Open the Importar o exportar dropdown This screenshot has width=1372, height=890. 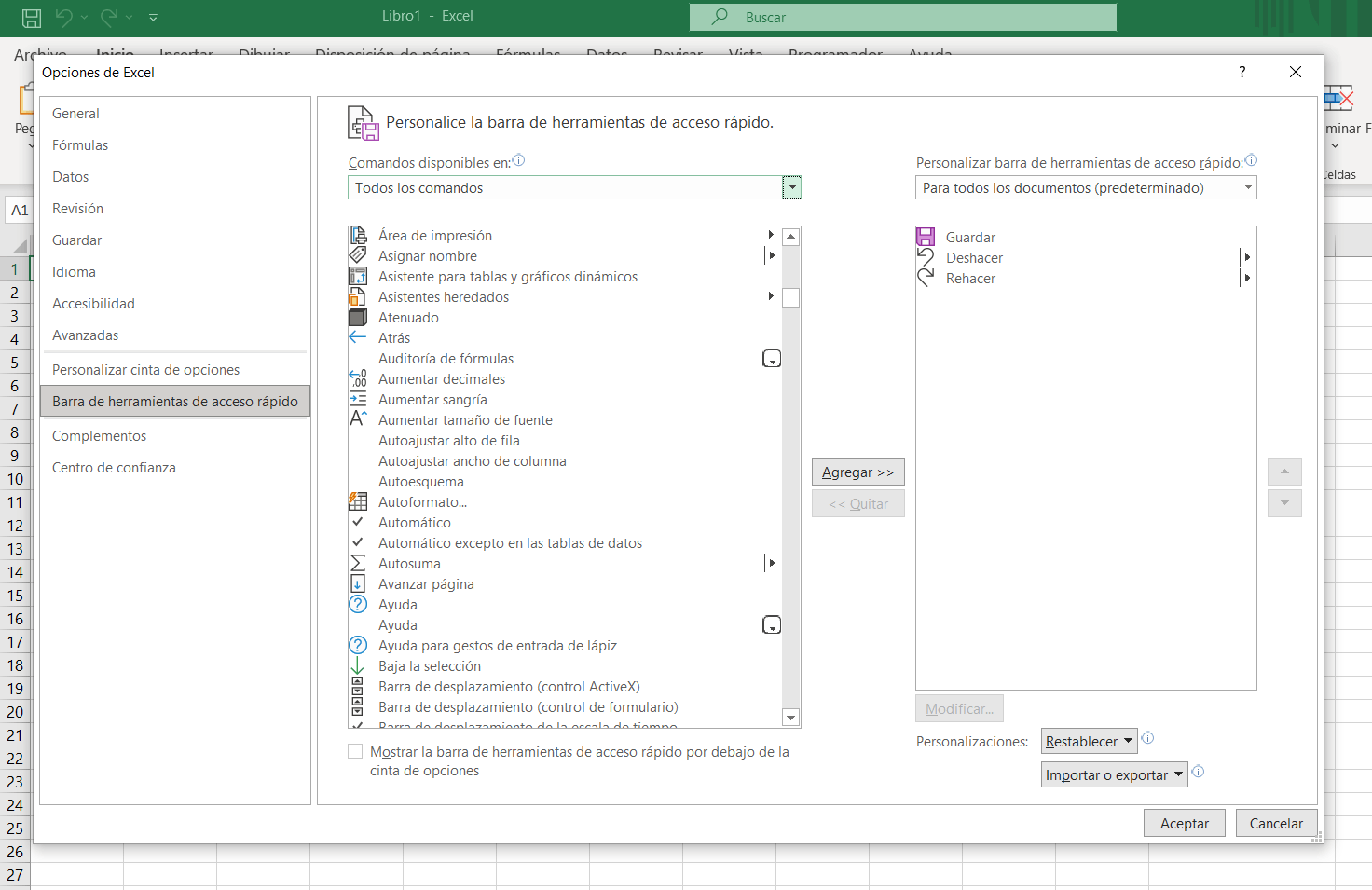1114,774
